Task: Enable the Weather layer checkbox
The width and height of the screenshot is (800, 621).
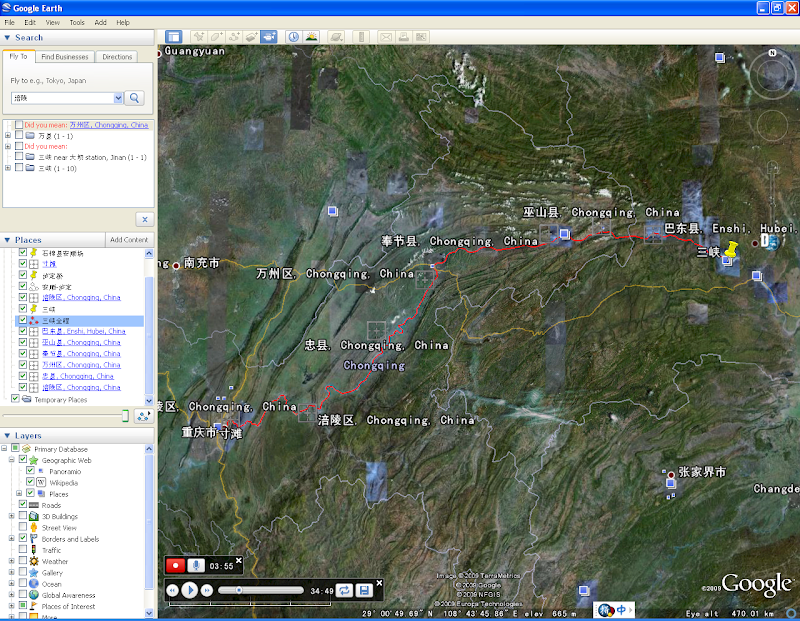Action: coord(22,560)
